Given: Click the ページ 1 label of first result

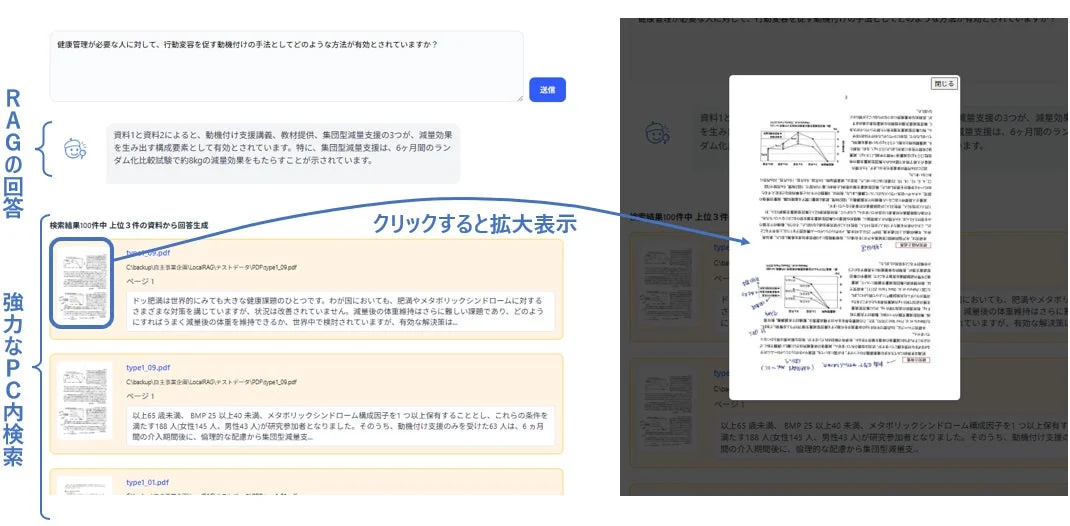Looking at the screenshot, I should pyautogui.click(x=141, y=281).
